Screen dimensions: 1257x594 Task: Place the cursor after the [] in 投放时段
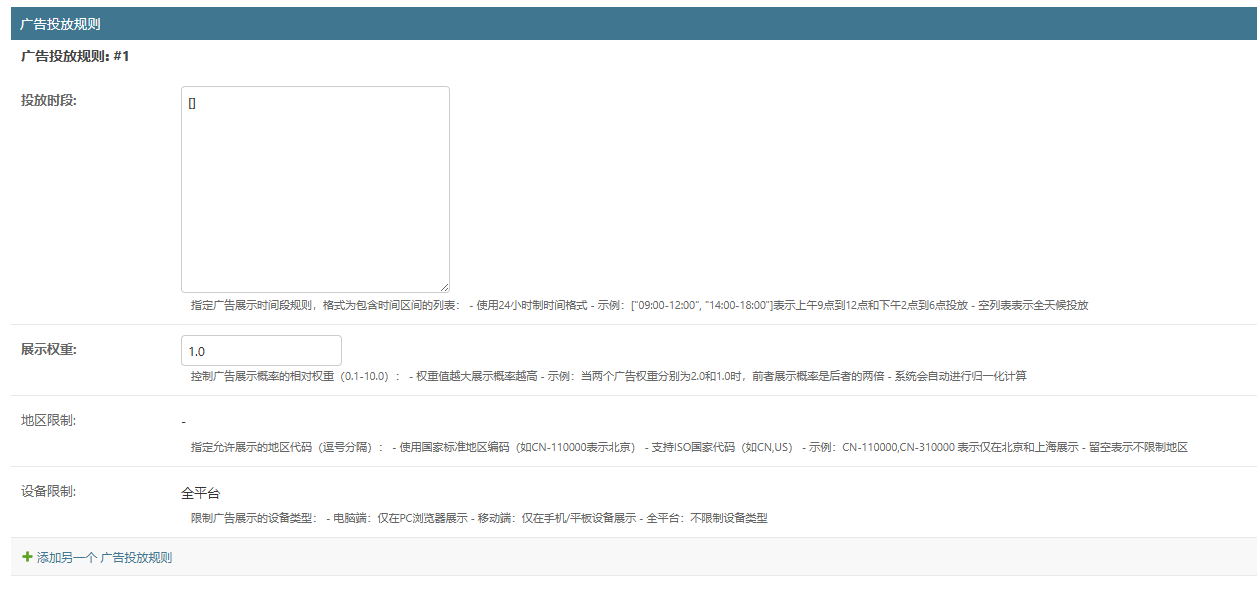coord(197,103)
